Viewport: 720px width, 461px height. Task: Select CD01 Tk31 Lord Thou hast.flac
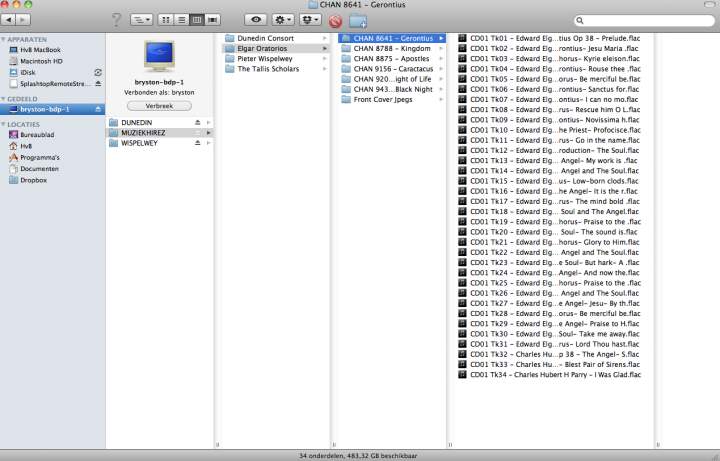click(x=554, y=344)
